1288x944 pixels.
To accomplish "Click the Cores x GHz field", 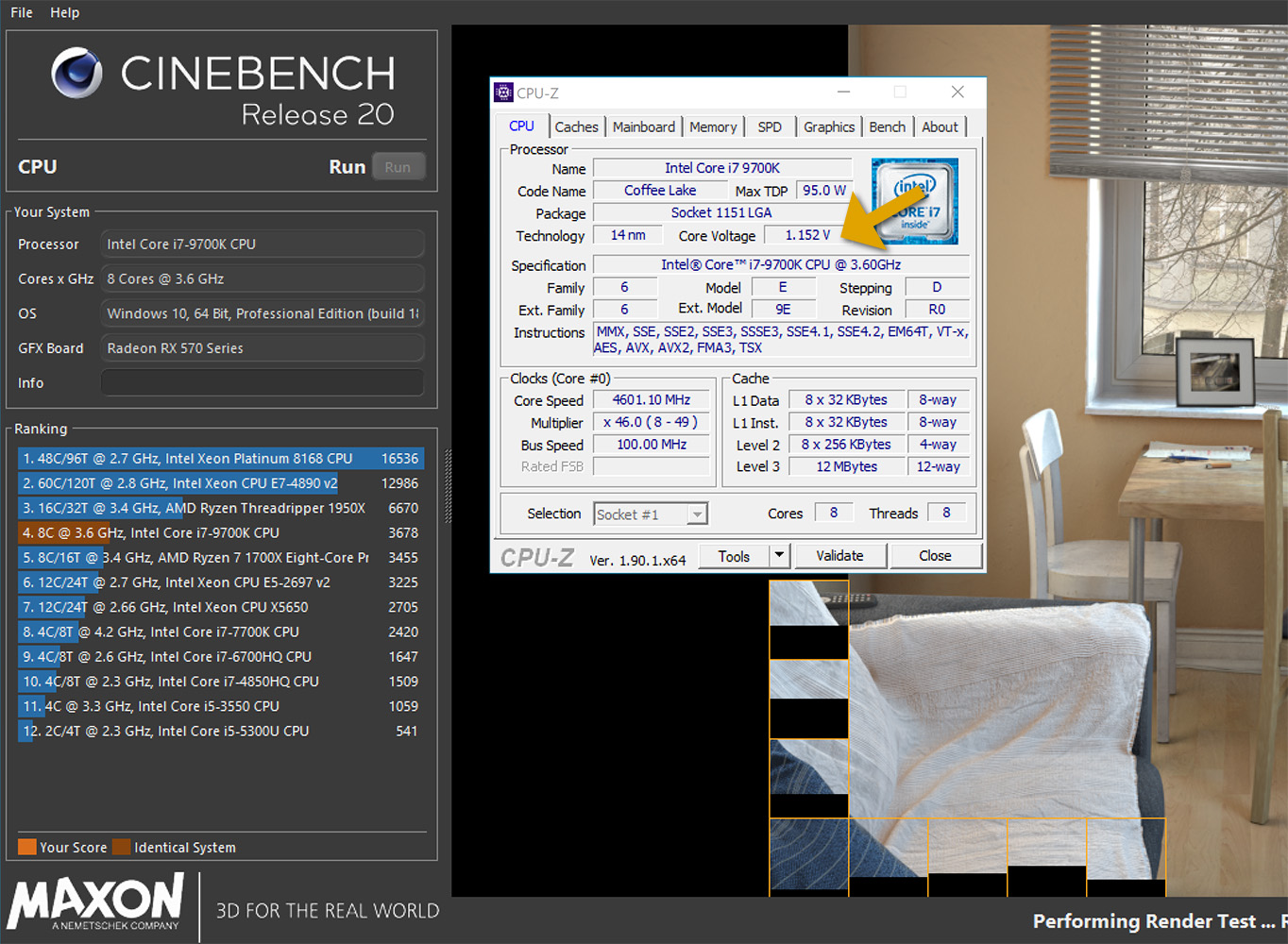I will pos(263,278).
